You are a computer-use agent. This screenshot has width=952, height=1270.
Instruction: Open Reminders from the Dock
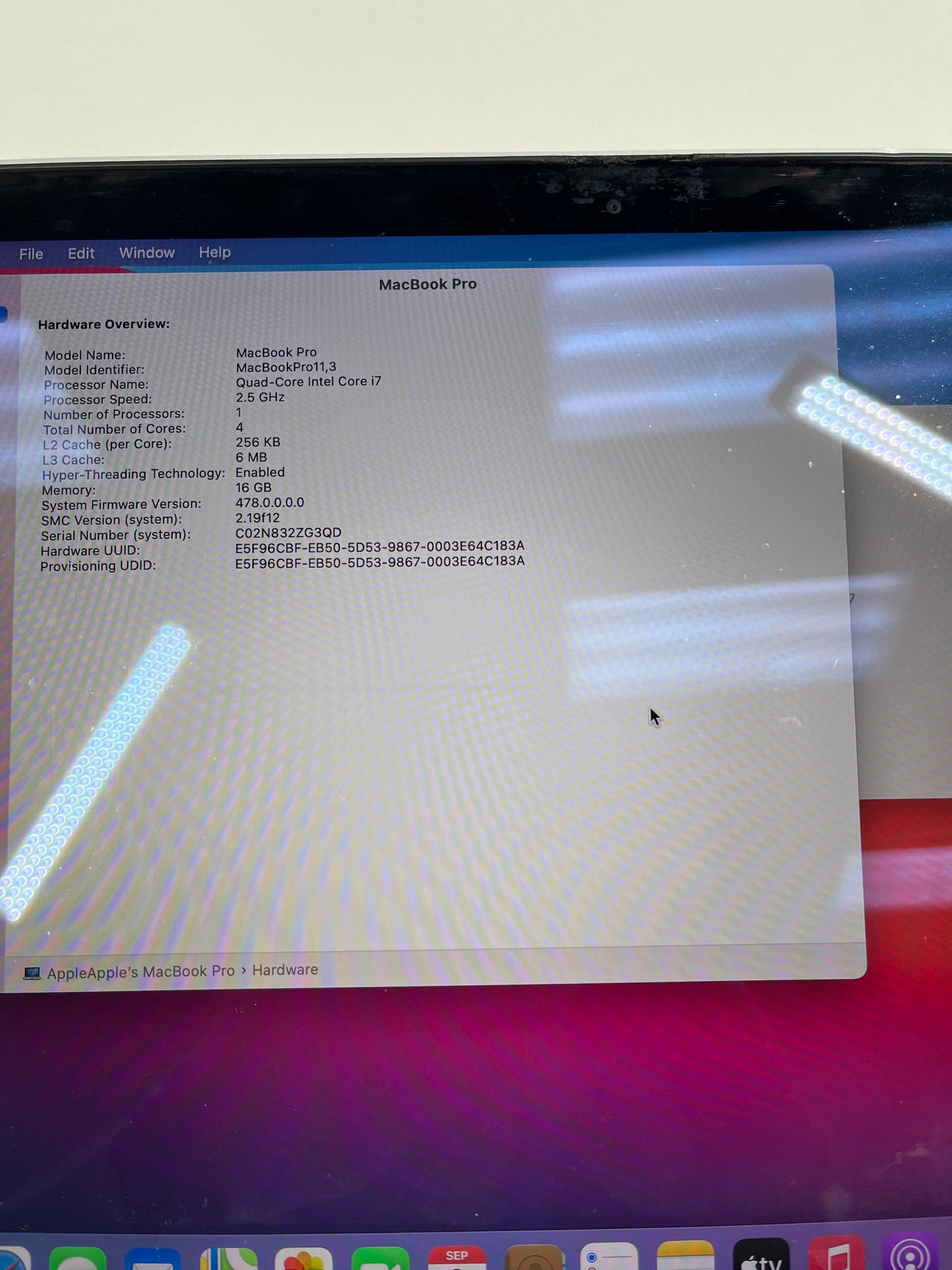coord(609,1256)
